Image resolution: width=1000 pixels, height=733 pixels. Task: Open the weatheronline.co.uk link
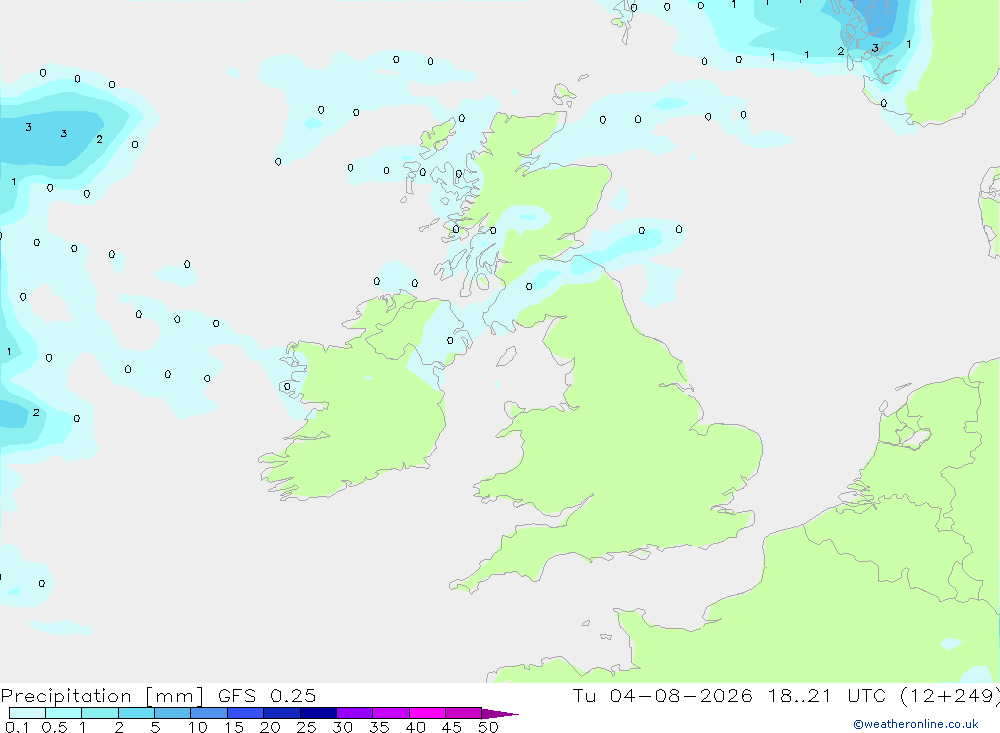click(916, 724)
